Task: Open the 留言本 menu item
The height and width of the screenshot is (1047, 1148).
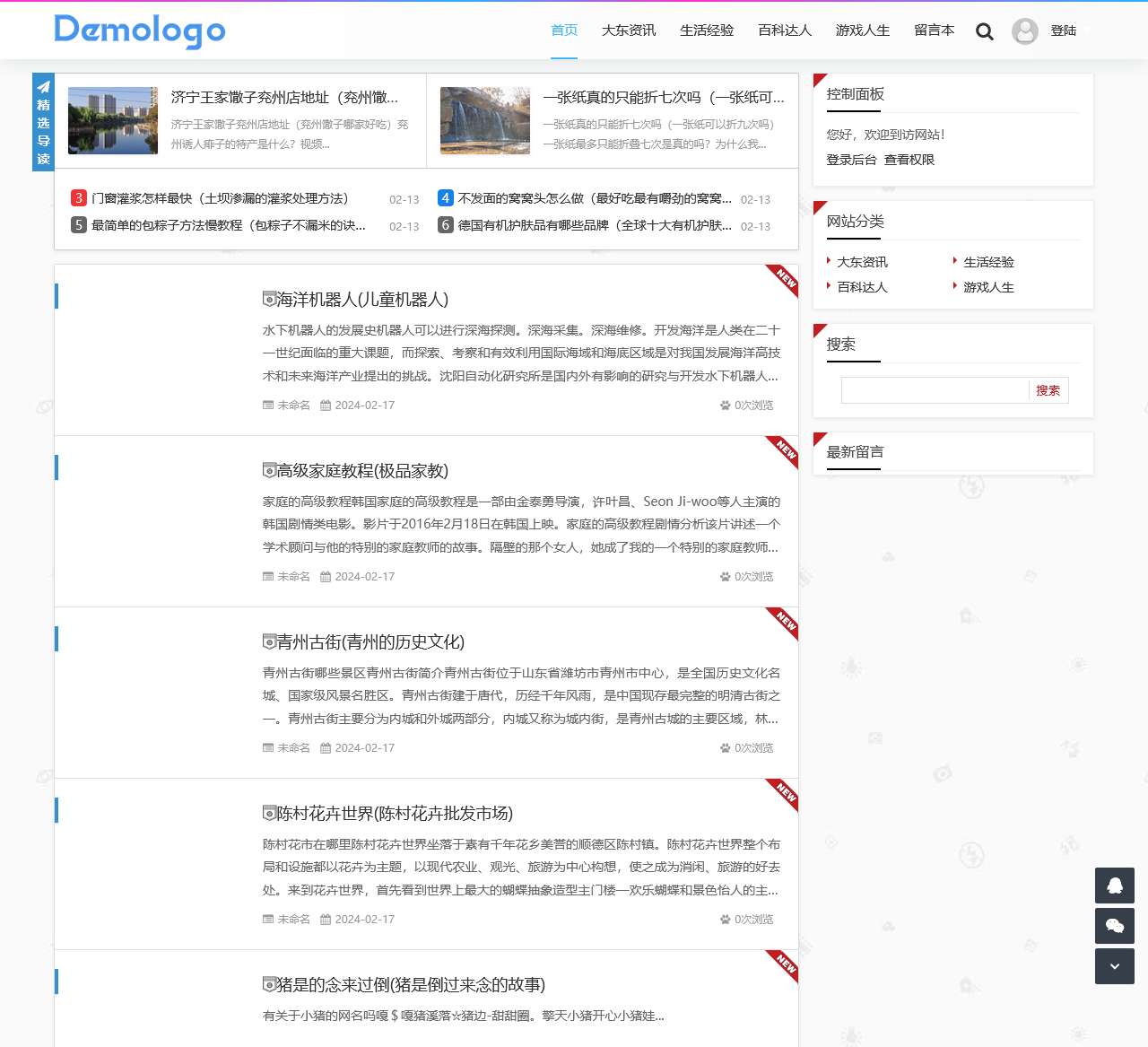Action: [934, 30]
